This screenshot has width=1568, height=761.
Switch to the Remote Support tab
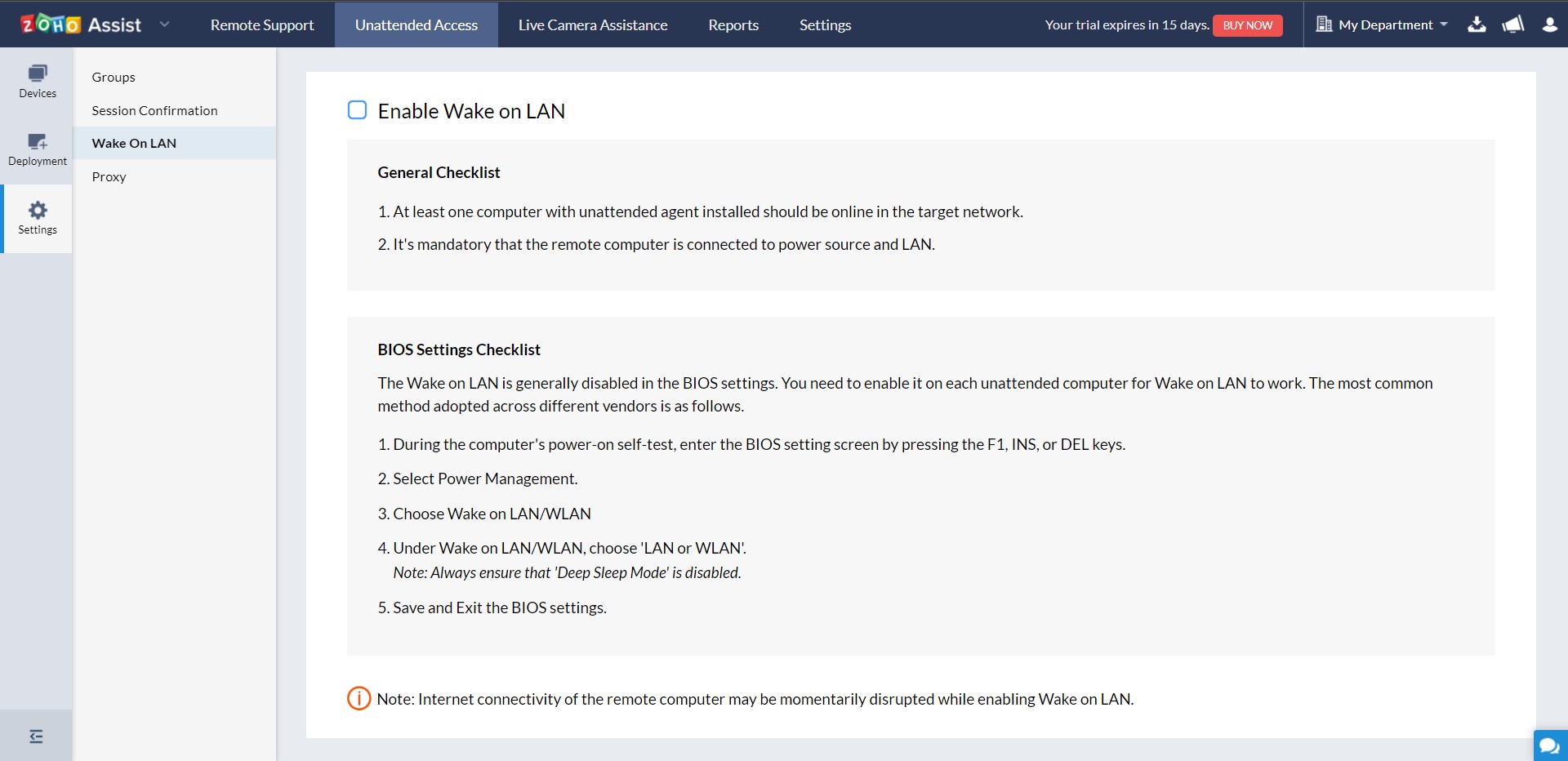click(x=262, y=24)
